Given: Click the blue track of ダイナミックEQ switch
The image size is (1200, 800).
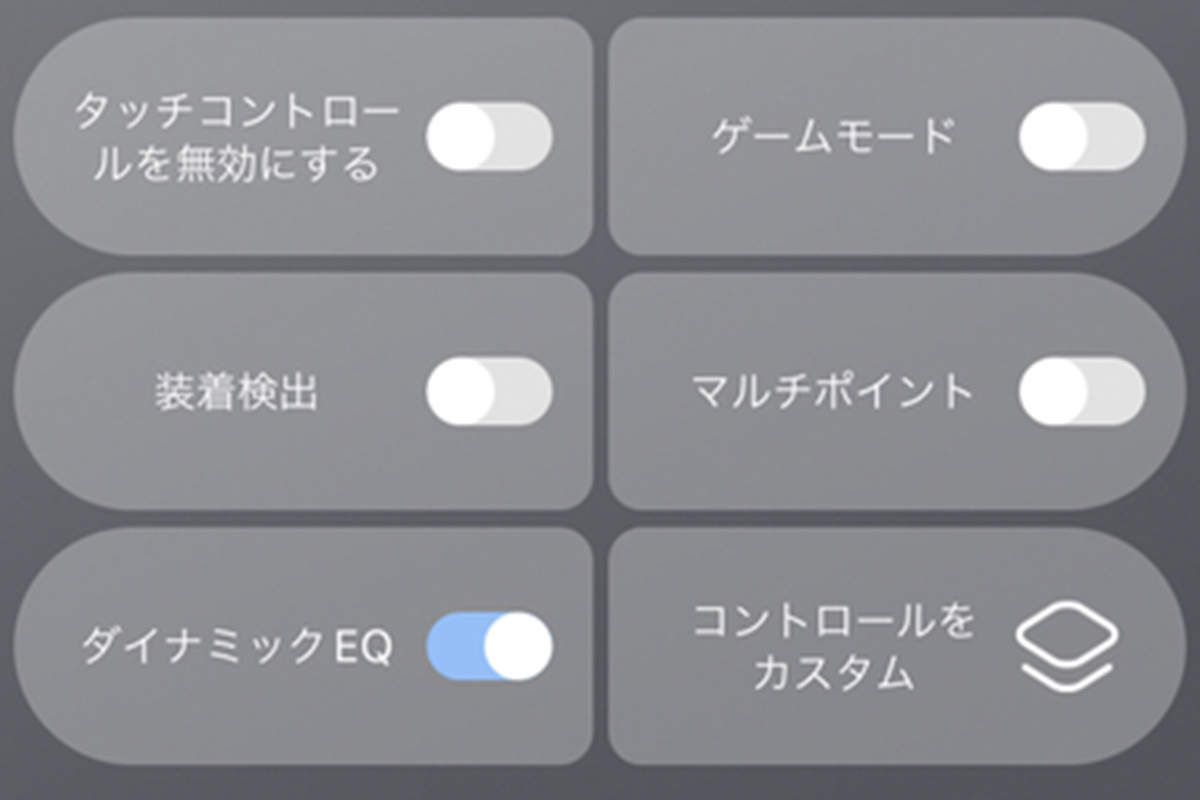Looking at the screenshot, I should click(x=450, y=647).
